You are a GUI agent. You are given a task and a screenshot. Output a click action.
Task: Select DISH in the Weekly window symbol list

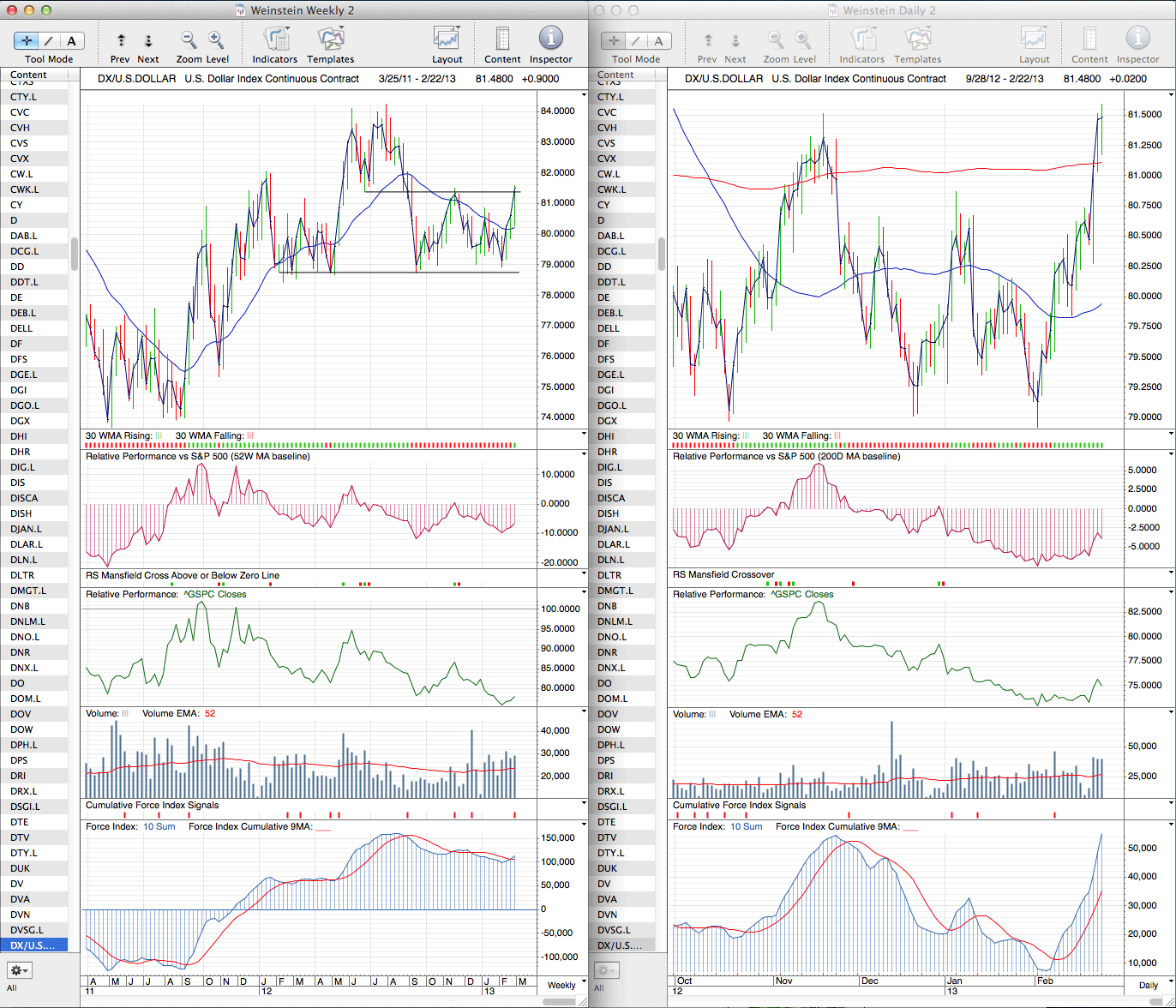tap(23, 513)
